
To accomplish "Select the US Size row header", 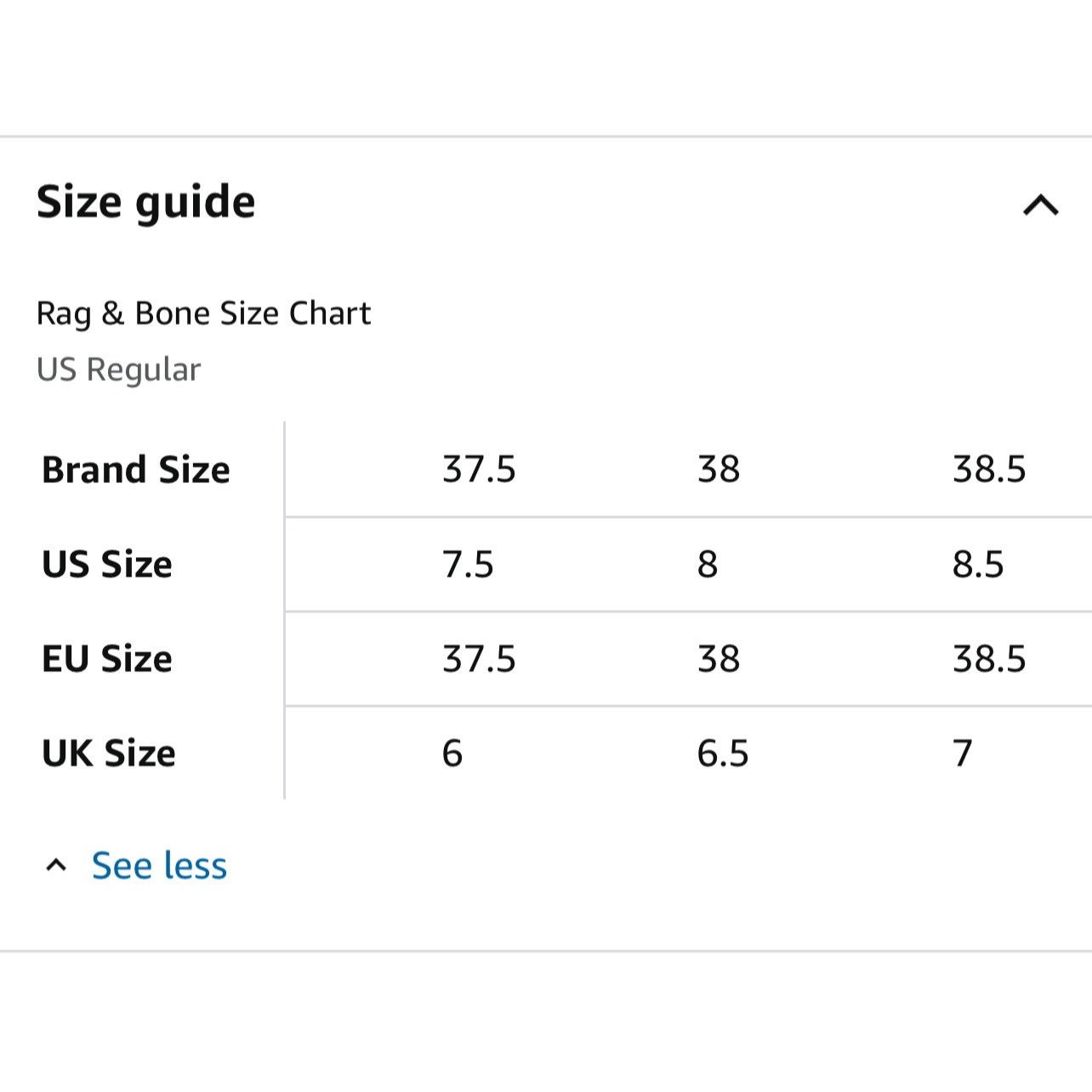I will pyautogui.click(x=107, y=564).
